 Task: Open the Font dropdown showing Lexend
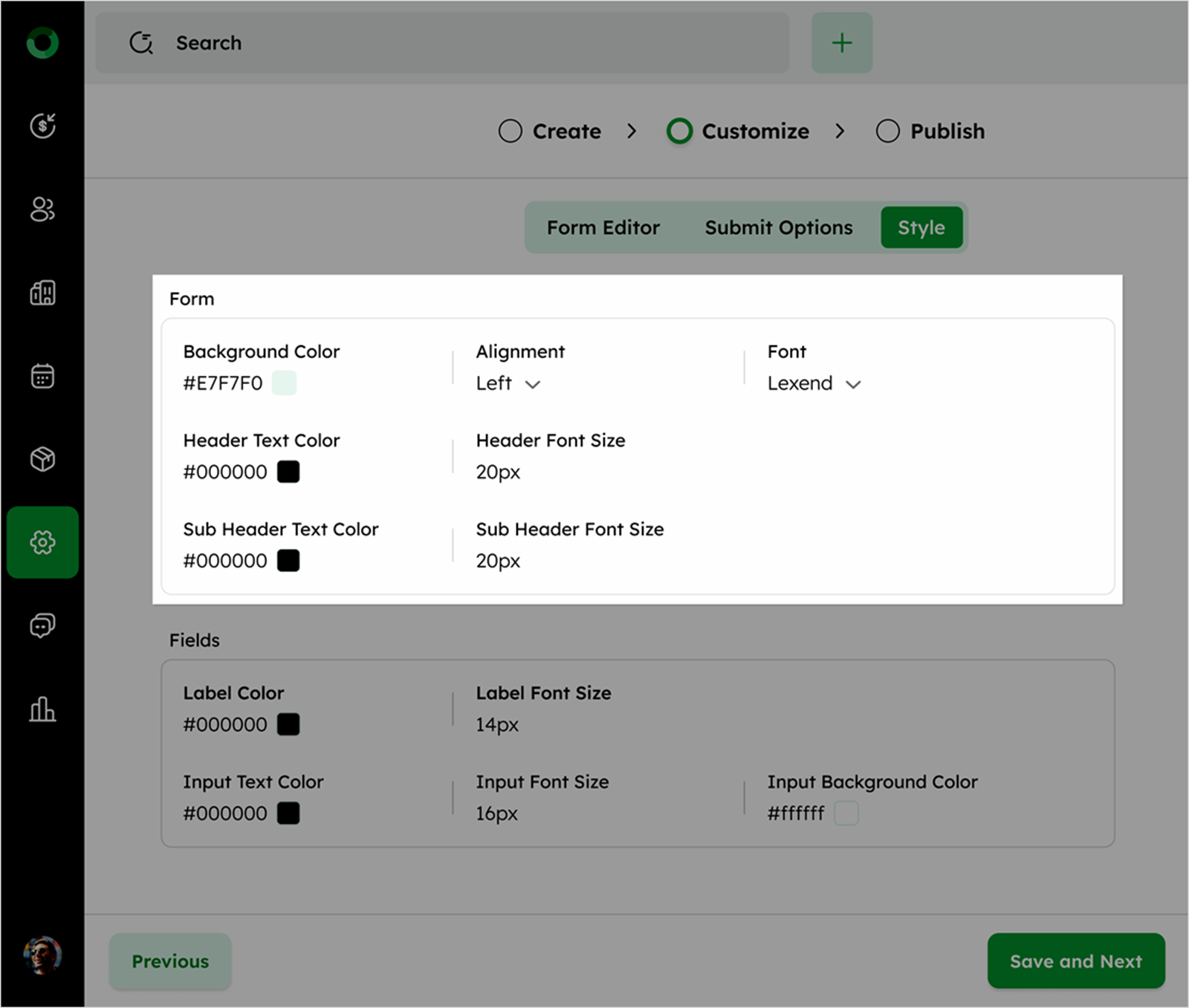click(814, 384)
